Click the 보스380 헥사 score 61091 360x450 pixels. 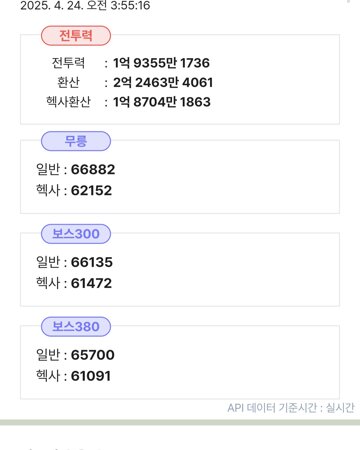[91, 376]
